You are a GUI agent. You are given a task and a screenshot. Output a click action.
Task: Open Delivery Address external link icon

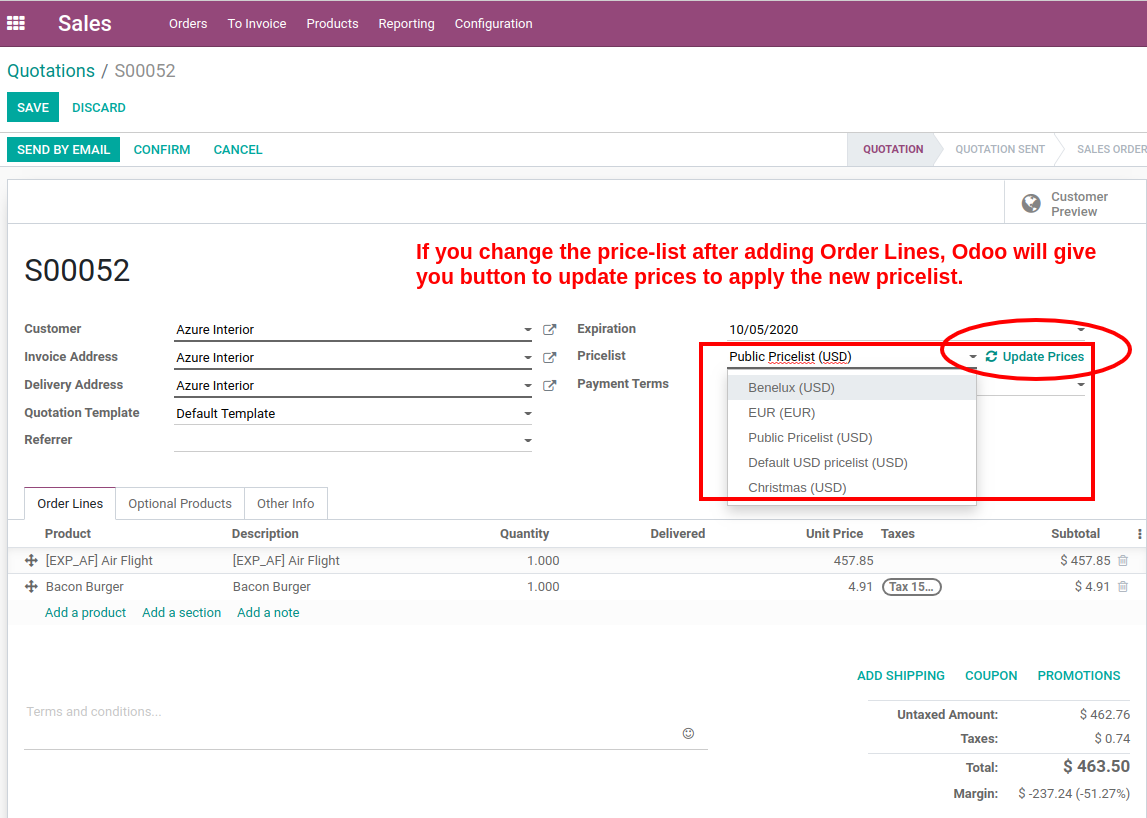point(549,386)
